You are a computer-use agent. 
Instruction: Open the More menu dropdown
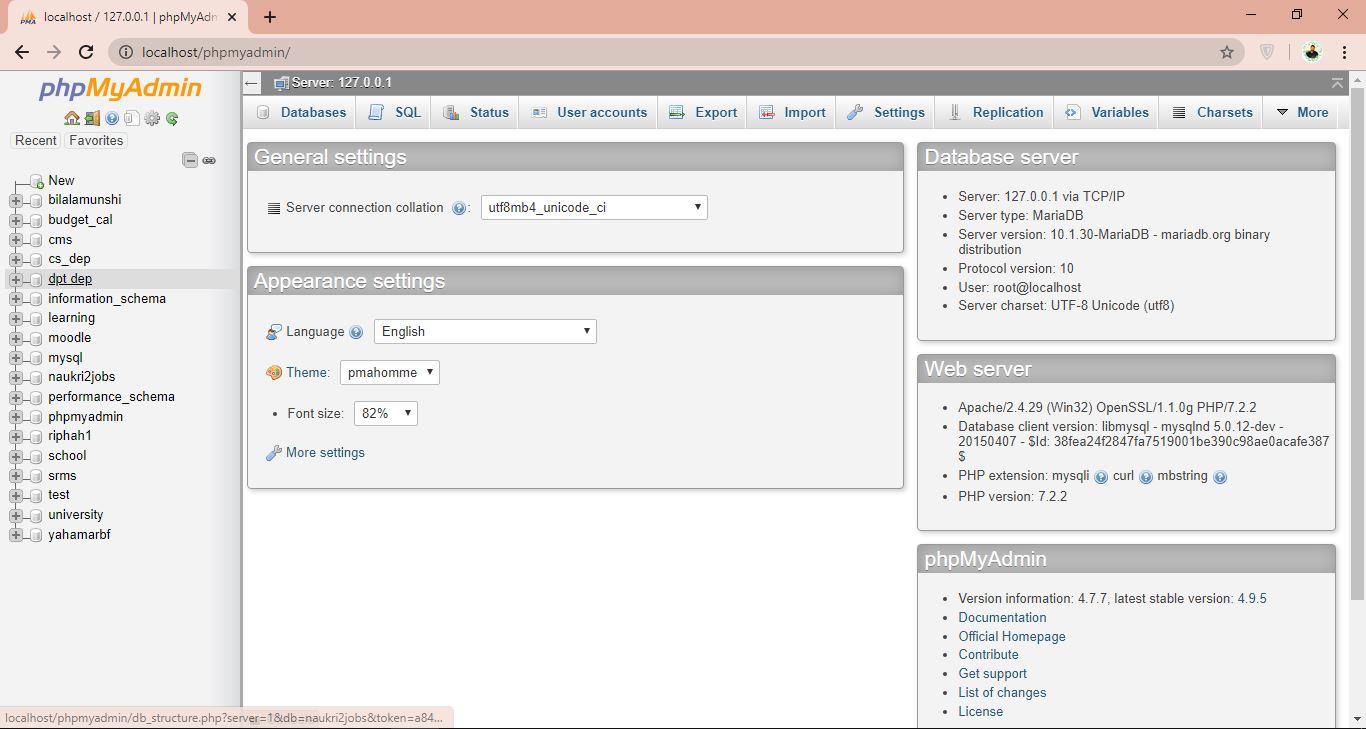[1302, 113]
